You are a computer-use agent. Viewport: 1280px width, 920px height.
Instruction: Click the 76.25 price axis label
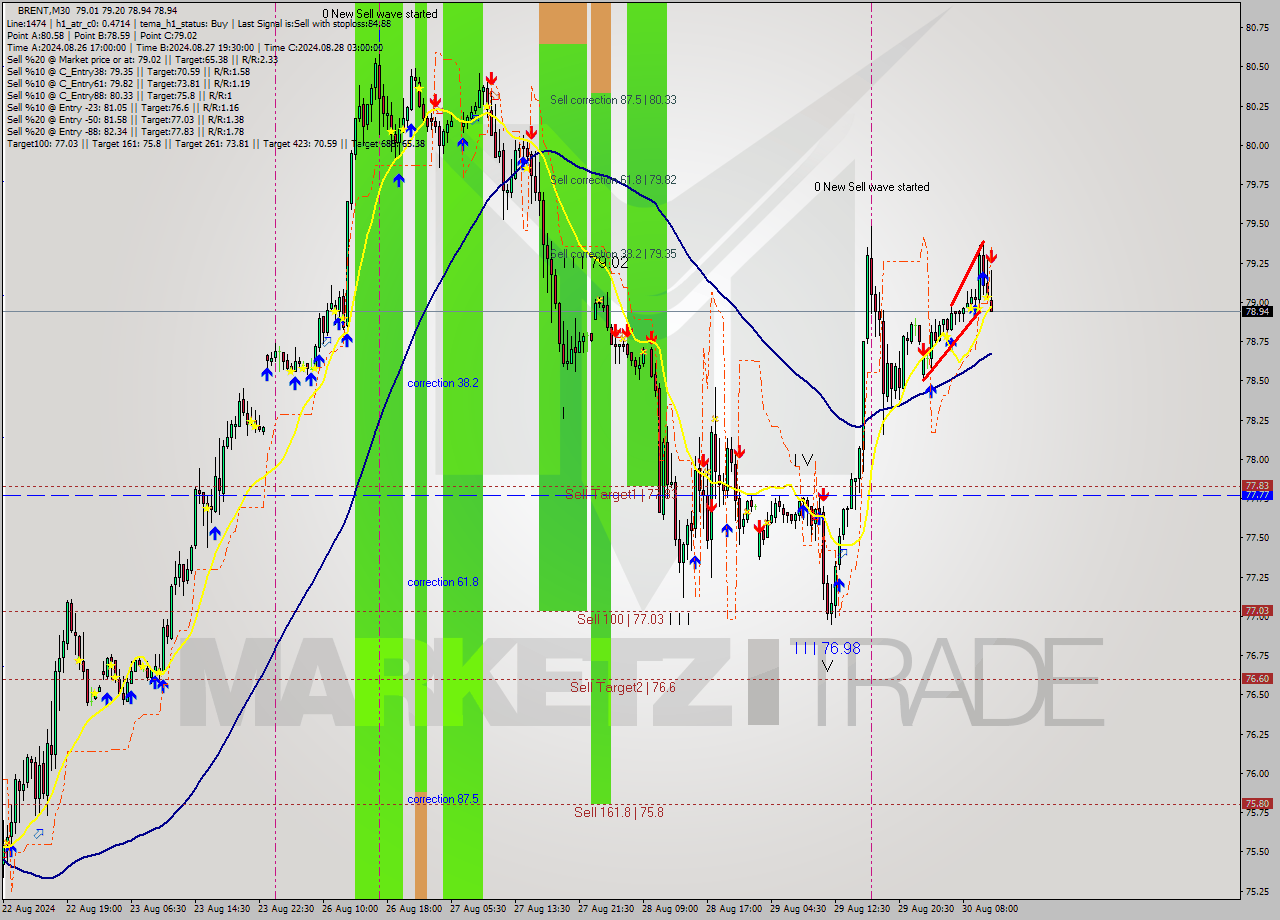point(1257,735)
